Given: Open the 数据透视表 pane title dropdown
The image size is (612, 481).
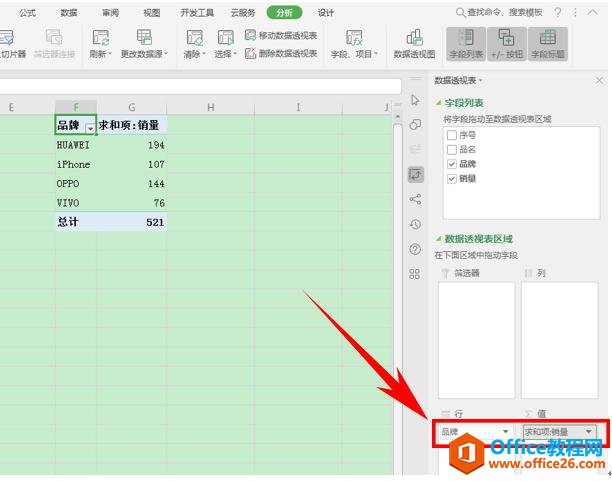Looking at the screenshot, I should (481, 80).
